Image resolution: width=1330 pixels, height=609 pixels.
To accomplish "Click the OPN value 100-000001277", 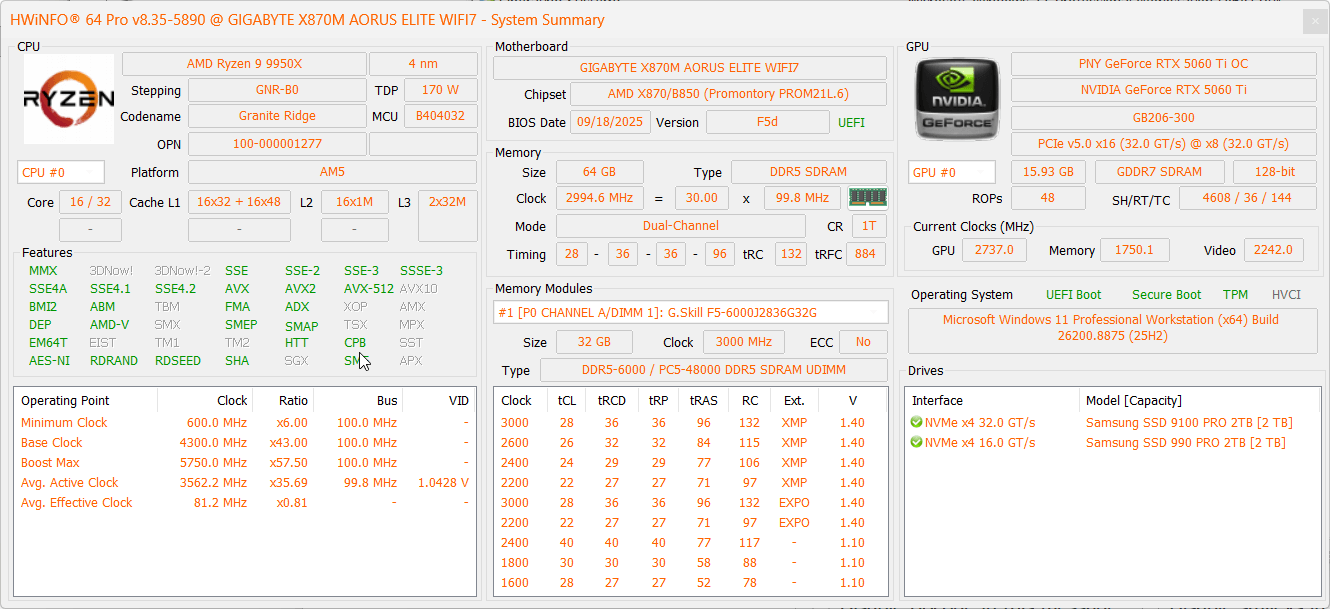I will pyautogui.click(x=277, y=143).
